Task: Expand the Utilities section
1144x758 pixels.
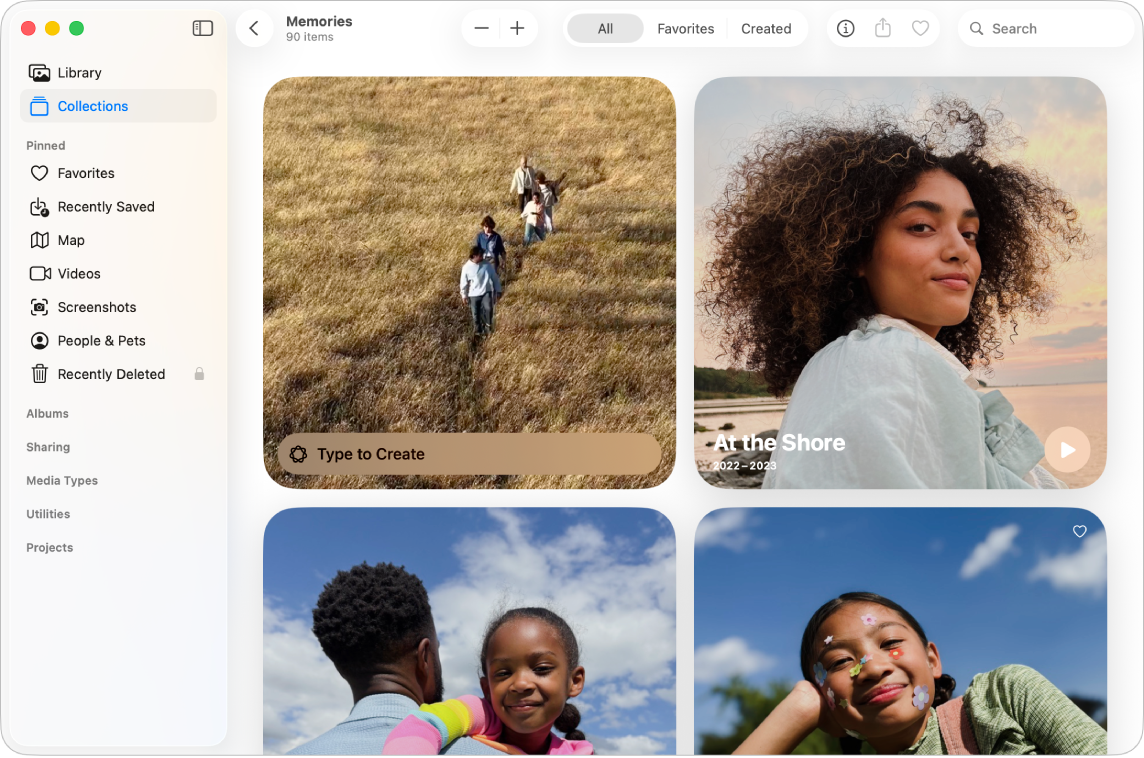Action: [x=48, y=513]
